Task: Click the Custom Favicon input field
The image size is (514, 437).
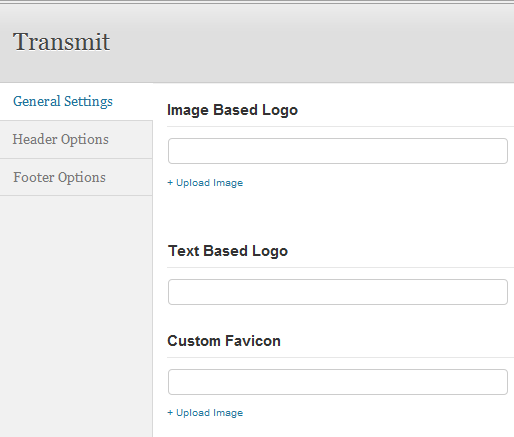Action: [x=338, y=382]
